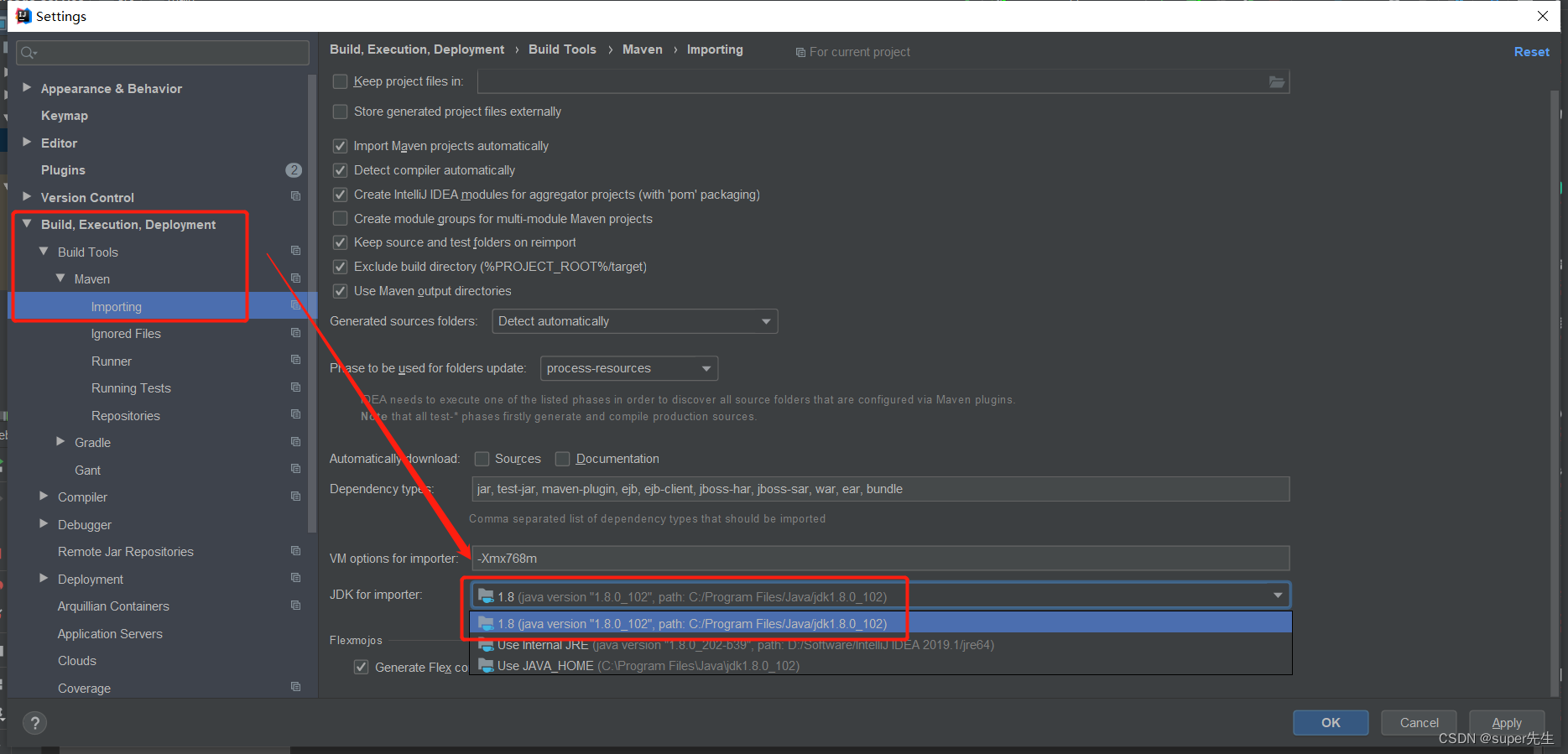Click the project-level icon beside Gradle
This screenshot has width=1568, height=754.
pyautogui.click(x=295, y=442)
